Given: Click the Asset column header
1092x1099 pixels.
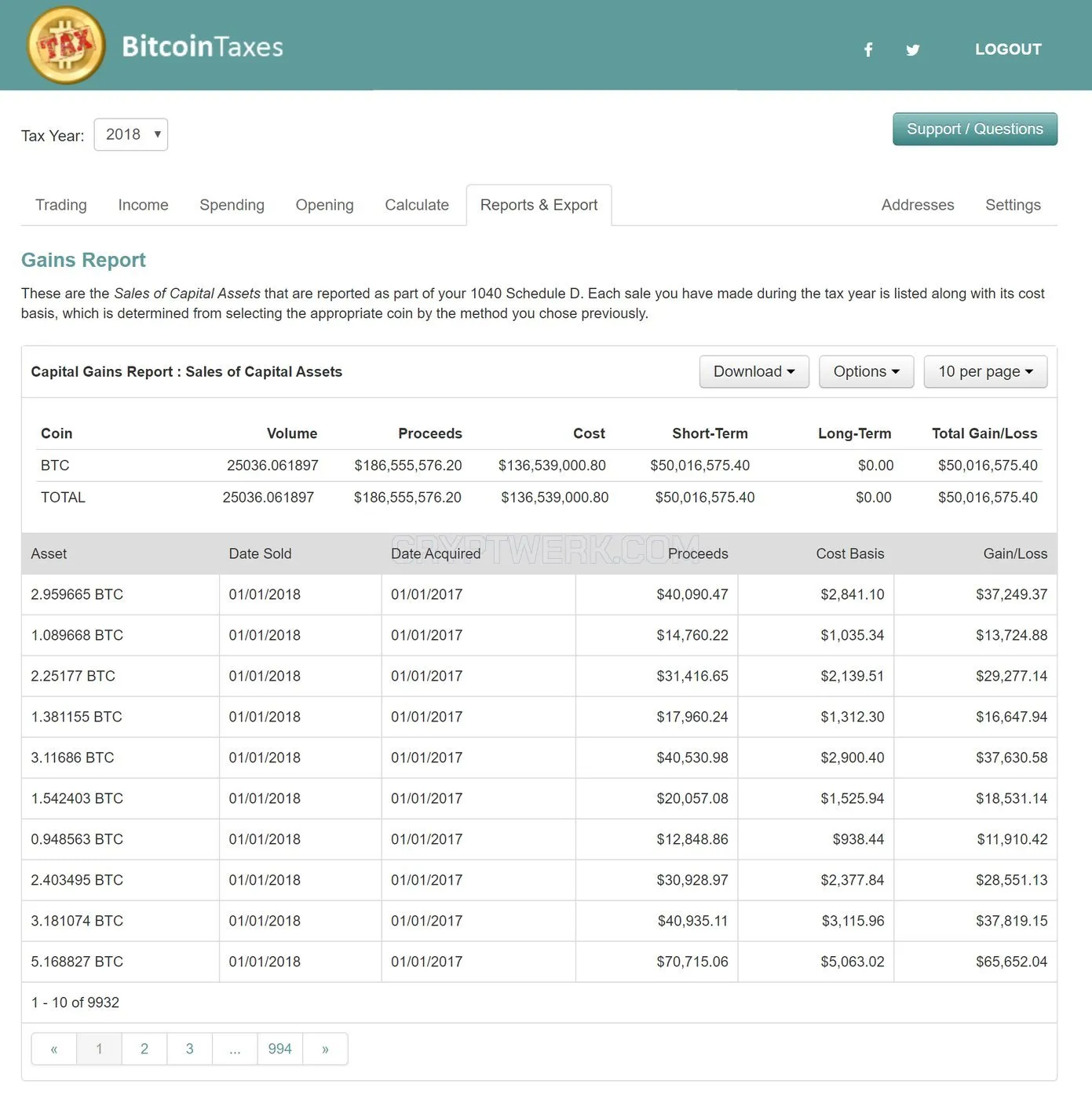Looking at the screenshot, I should click(49, 553).
